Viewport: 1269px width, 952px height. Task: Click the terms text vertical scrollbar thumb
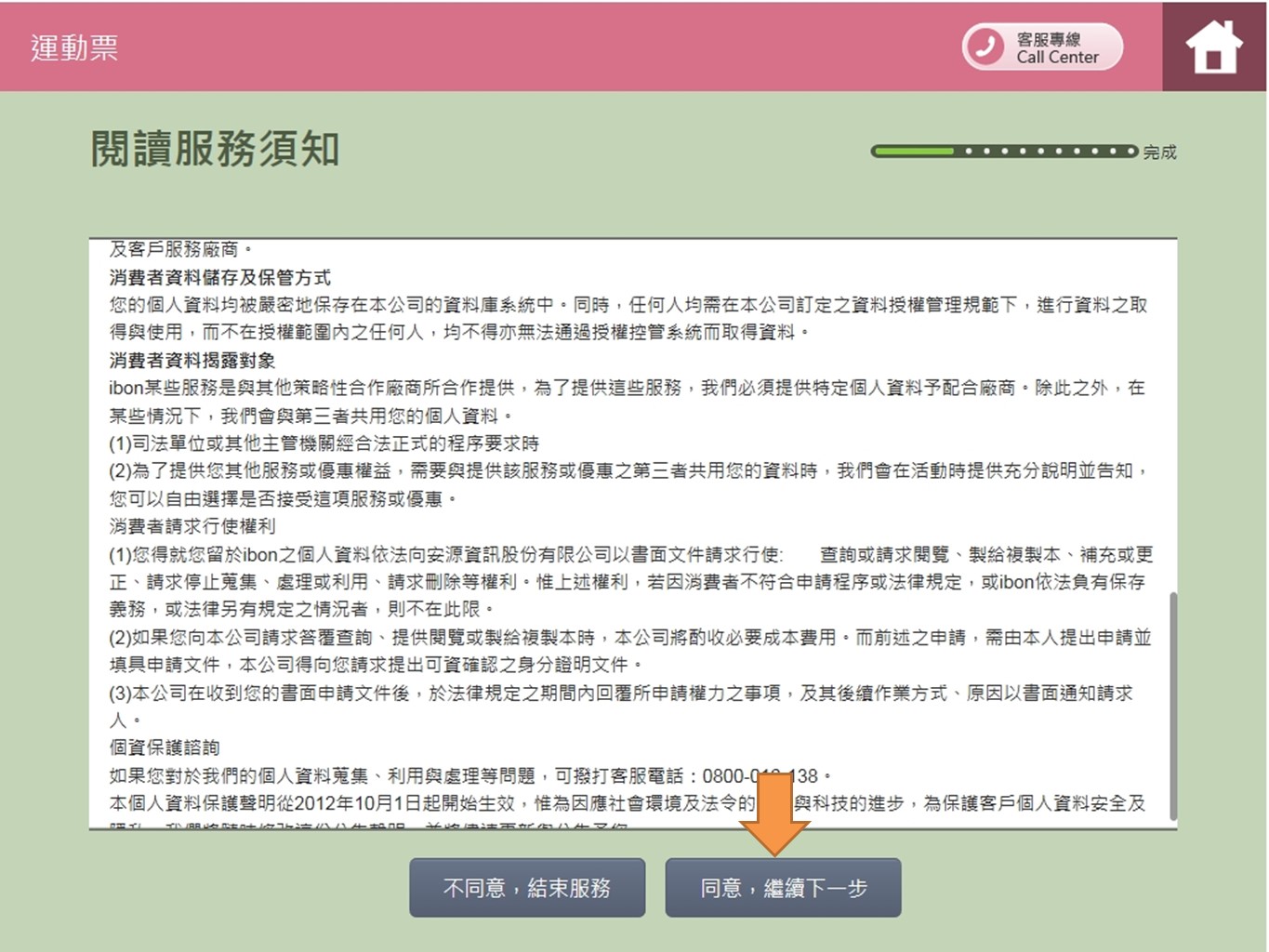[1172, 705]
